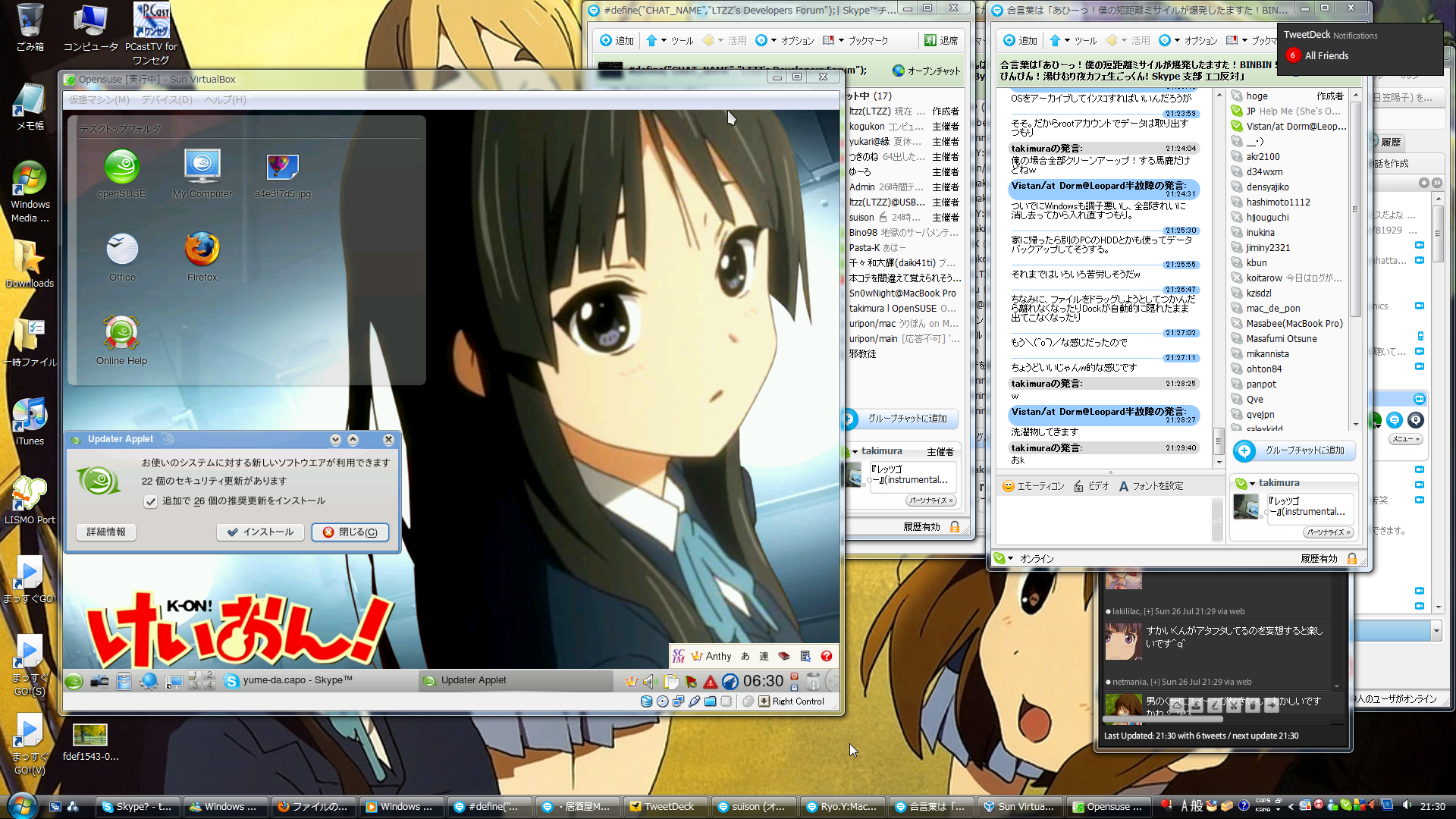The width and height of the screenshot is (1456, 819).
Task: Open the オプション dropdown in the LTZZ Developers Forum chat
Action: [x=784, y=40]
